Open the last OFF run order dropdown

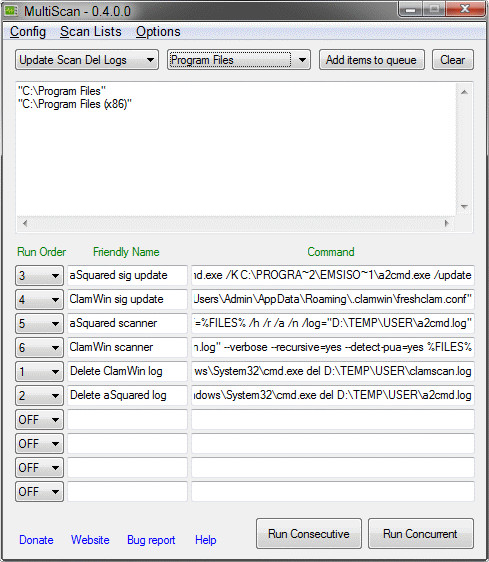click(x=39, y=492)
